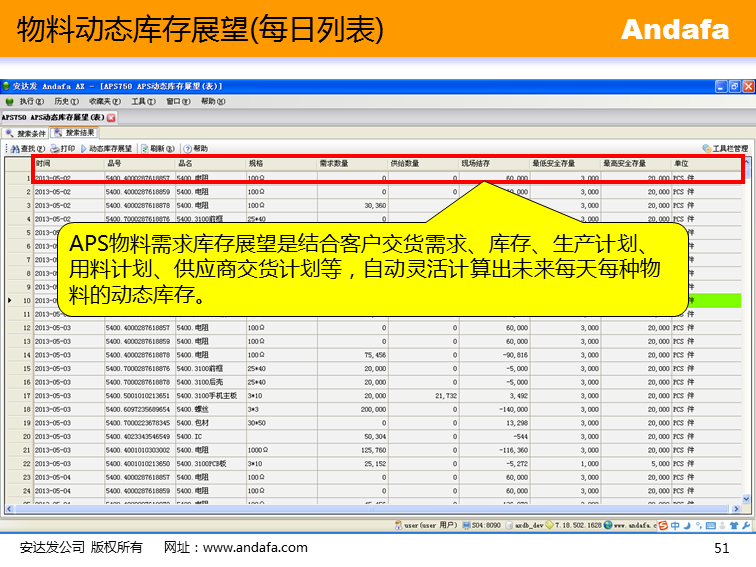The height and width of the screenshot is (567, 756).
Task: Open the 窗口 menu
Action: click(178, 101)
